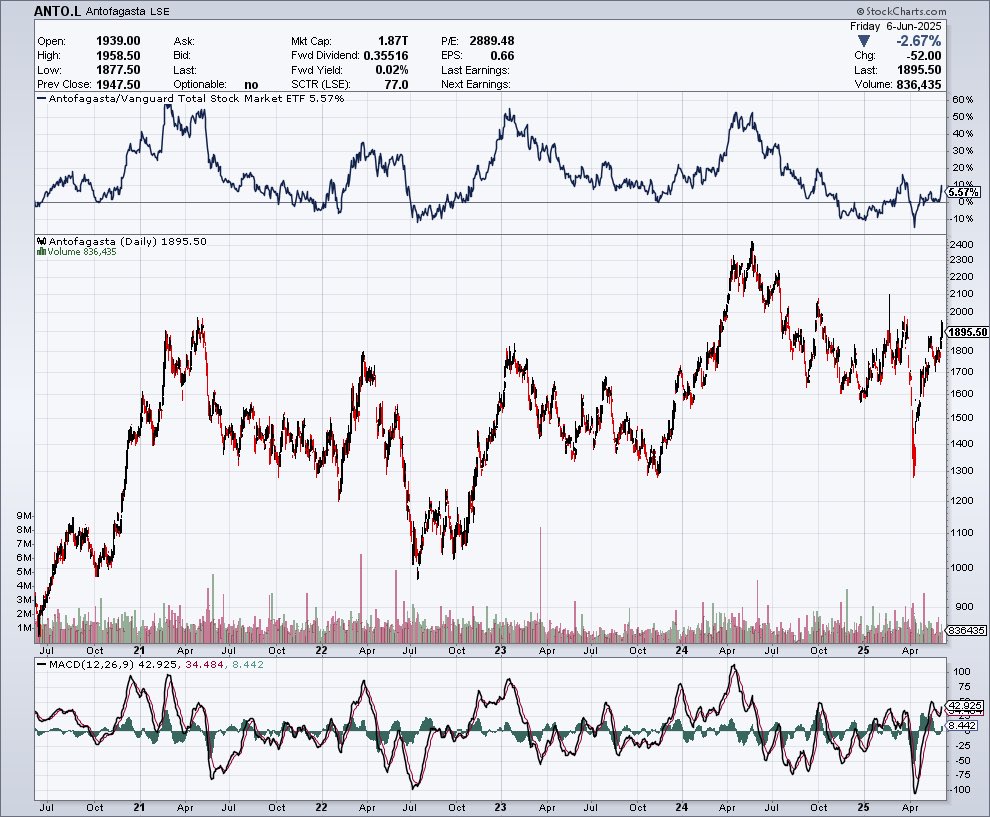The height and width of the screenshot is (817, 990).
Task: Click the Chg value -52.00
Action: click(923, 56)
